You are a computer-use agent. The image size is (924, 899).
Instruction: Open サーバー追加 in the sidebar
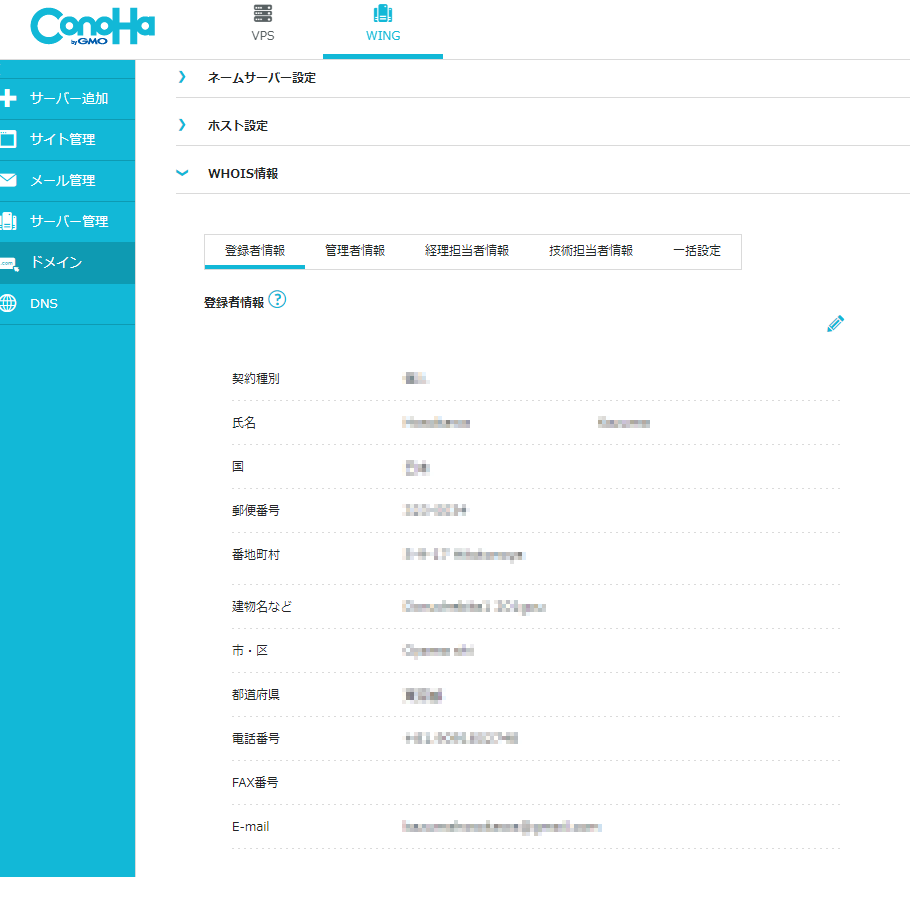point(69,98)
